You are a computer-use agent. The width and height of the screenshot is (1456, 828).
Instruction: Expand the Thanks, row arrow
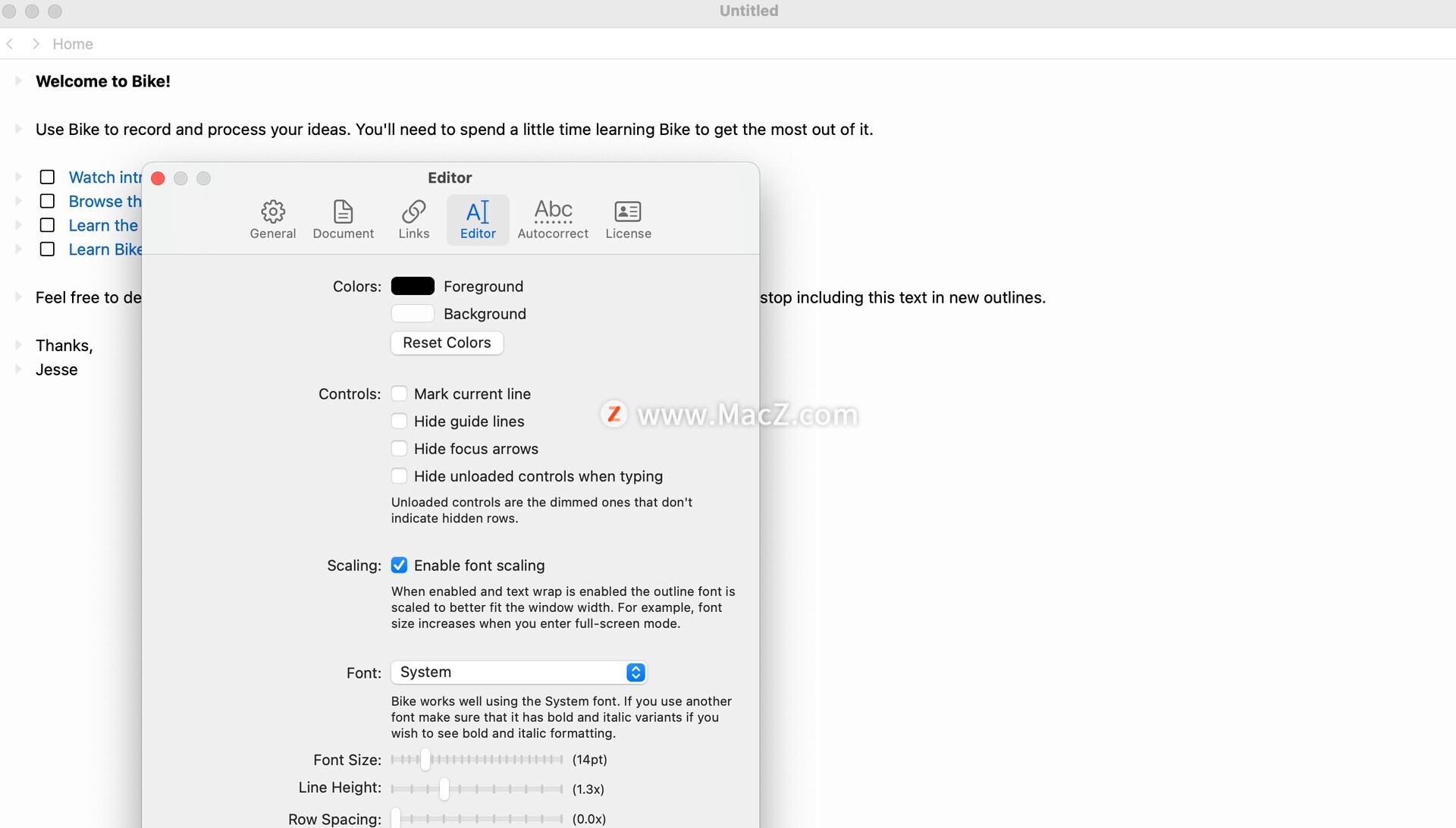point(18,344)
